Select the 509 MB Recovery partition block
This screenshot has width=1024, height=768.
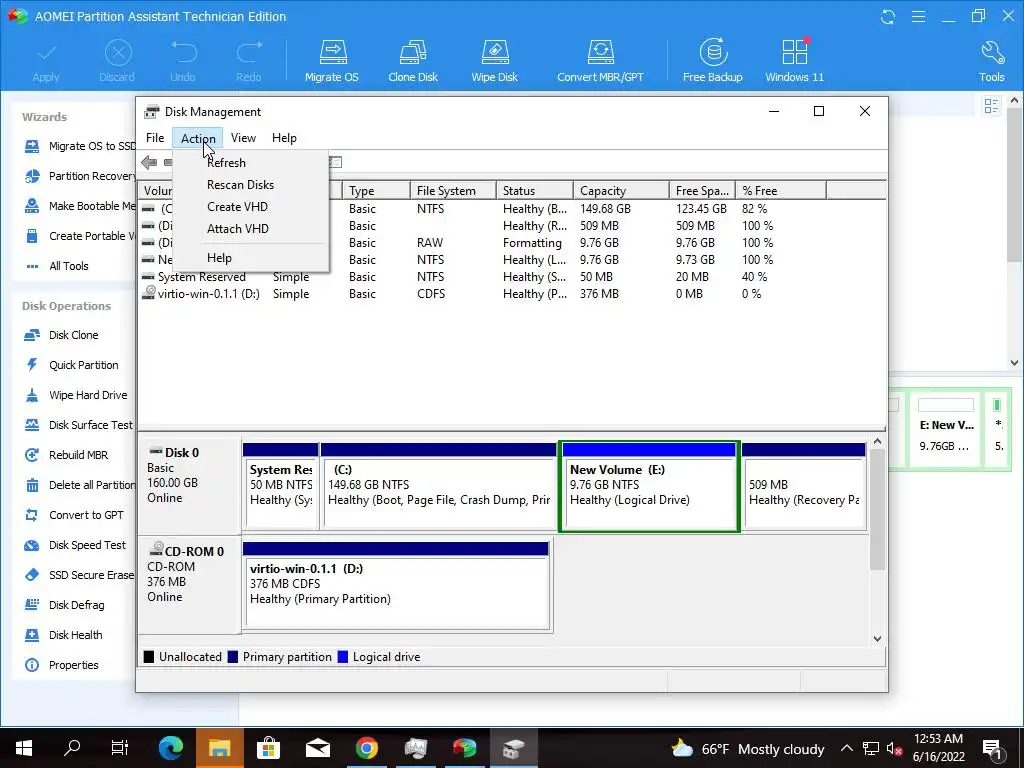tap(804, 486)
